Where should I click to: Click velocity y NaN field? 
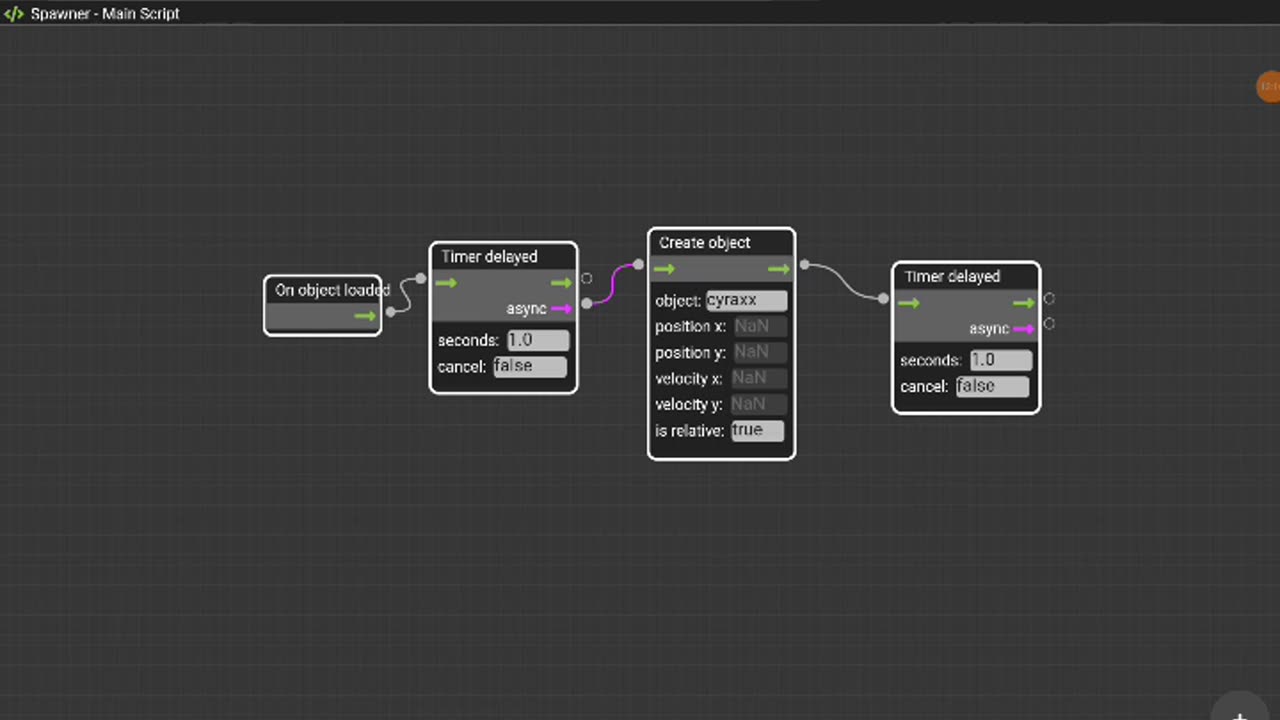click(x=759, y=404)
